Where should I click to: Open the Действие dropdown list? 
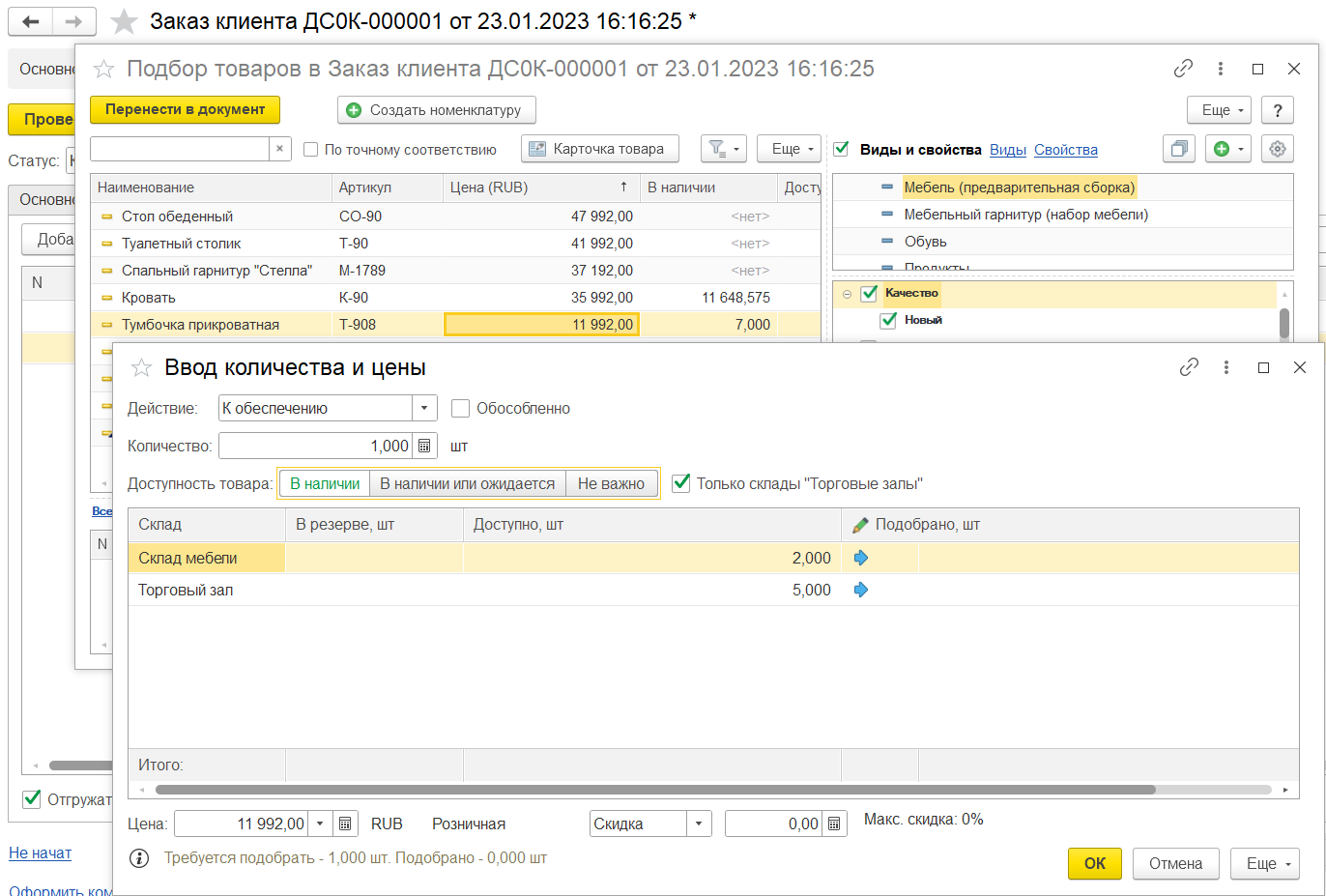click(x=424, y=408)
